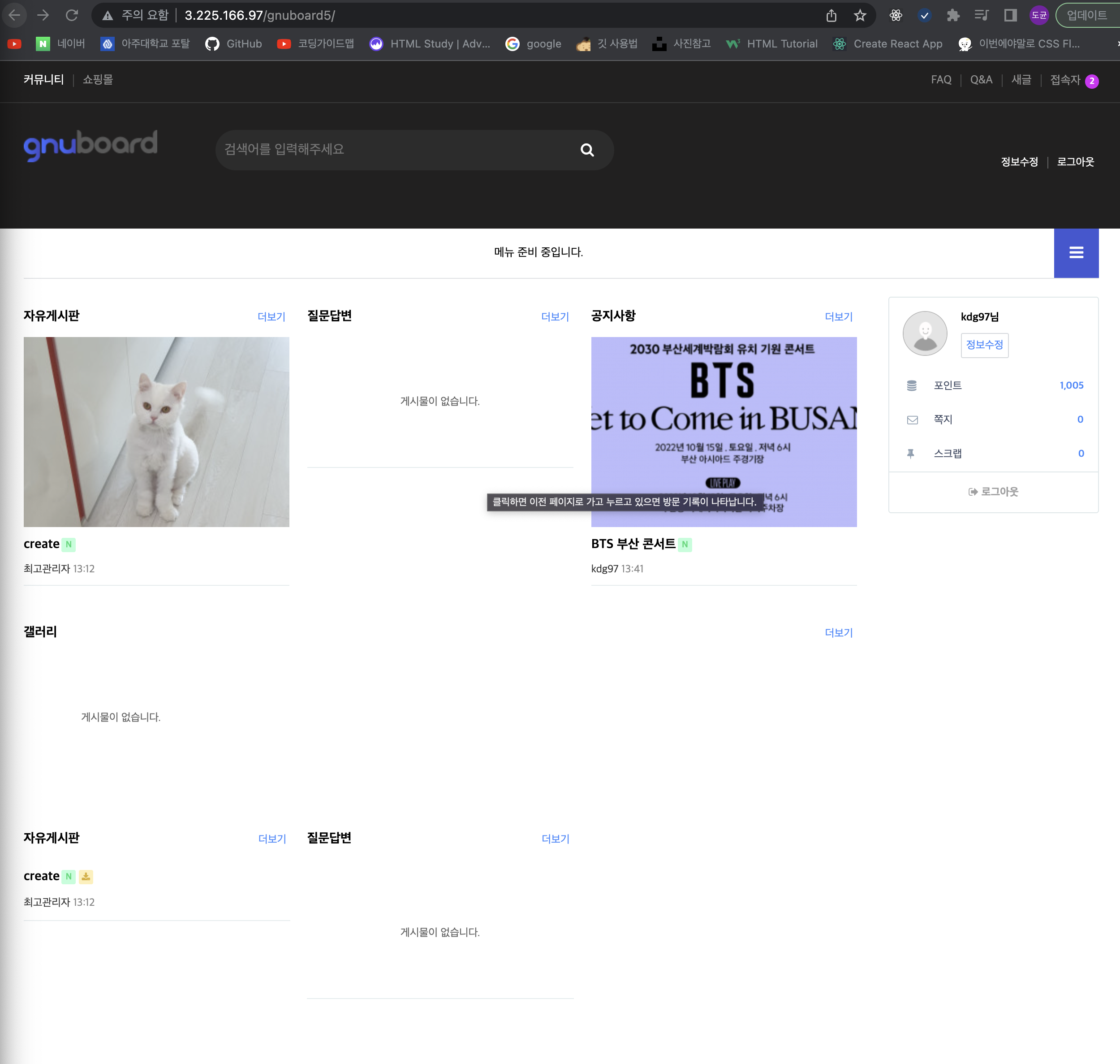Click the download icon next to create
Viewport: 1120px width, 1064px height.
tap(86, 876)
